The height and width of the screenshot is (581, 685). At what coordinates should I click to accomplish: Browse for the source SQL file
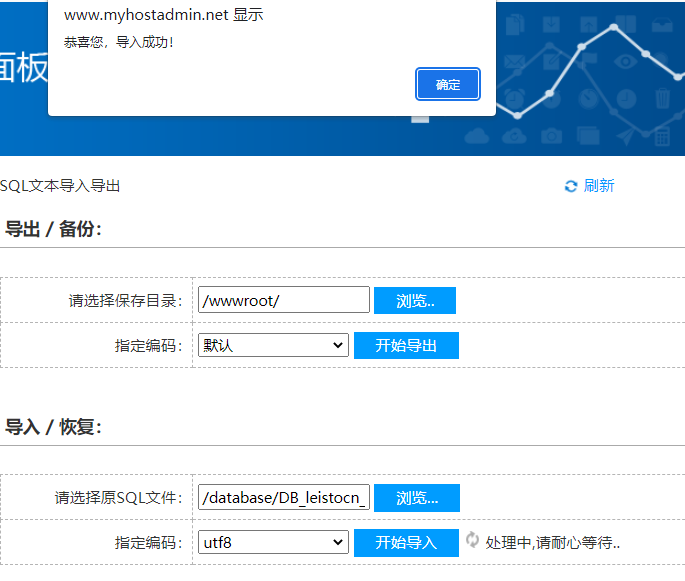(x=416, y=497)
